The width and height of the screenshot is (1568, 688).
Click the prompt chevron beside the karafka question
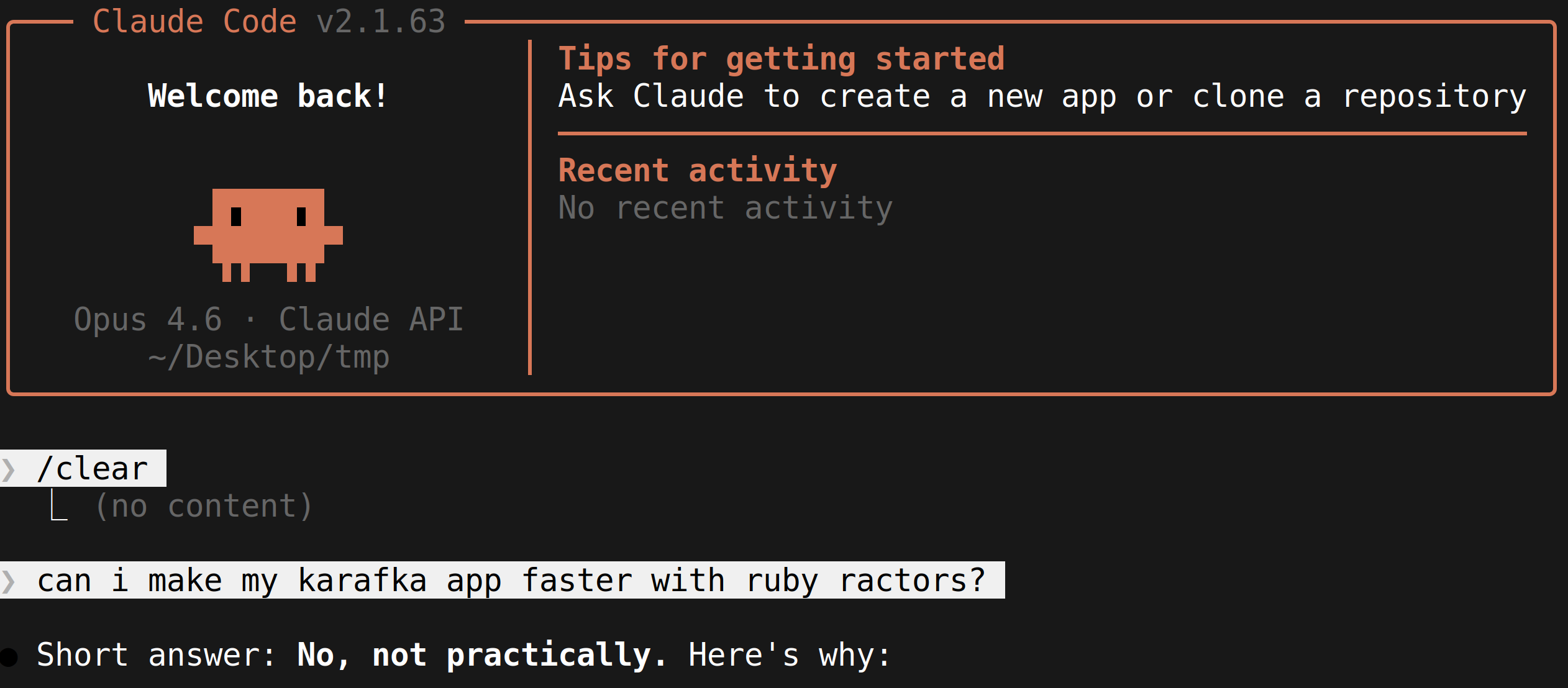point(9,581)
